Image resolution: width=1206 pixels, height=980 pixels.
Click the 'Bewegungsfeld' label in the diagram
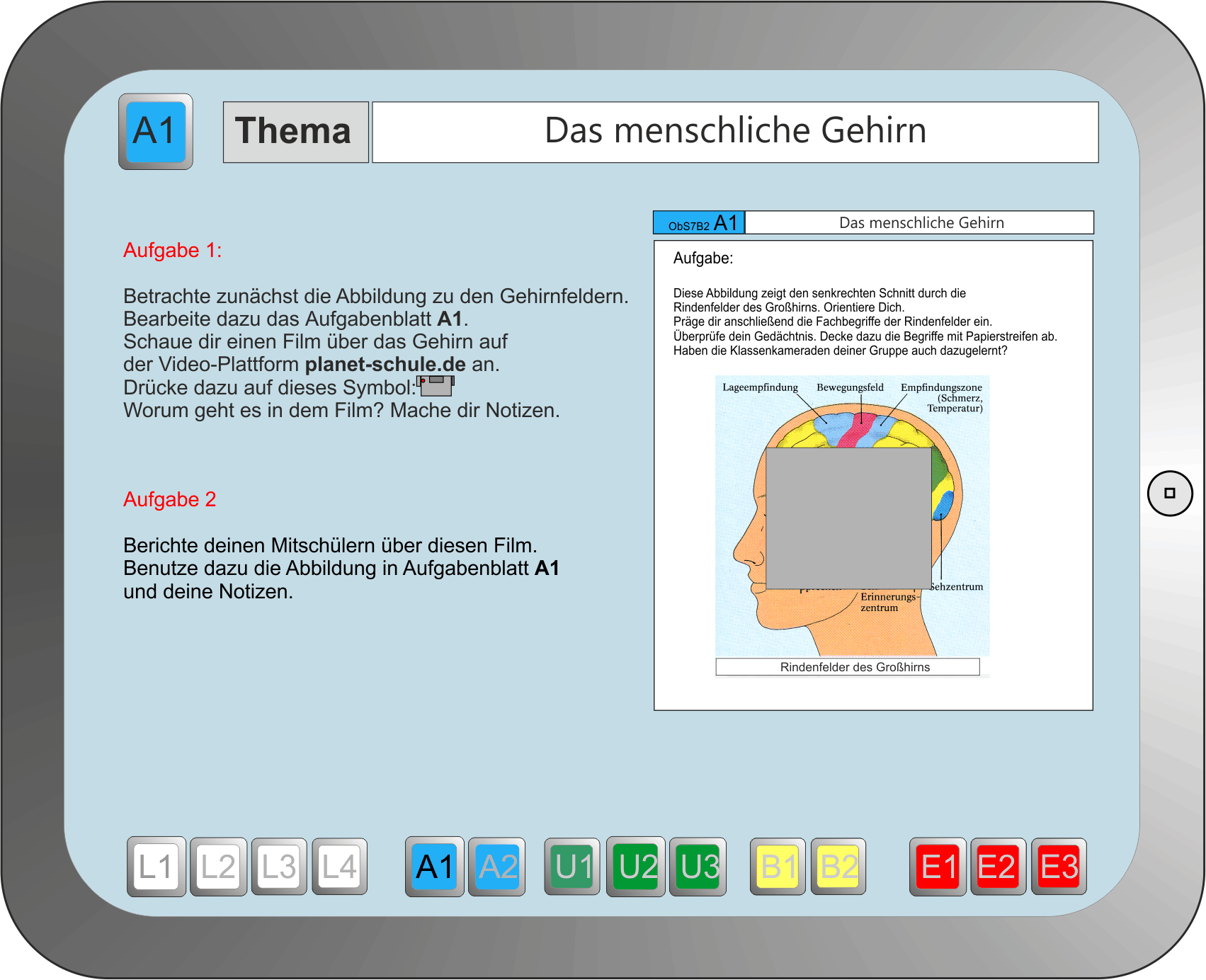pyautogui.click(x=850, y=387)
